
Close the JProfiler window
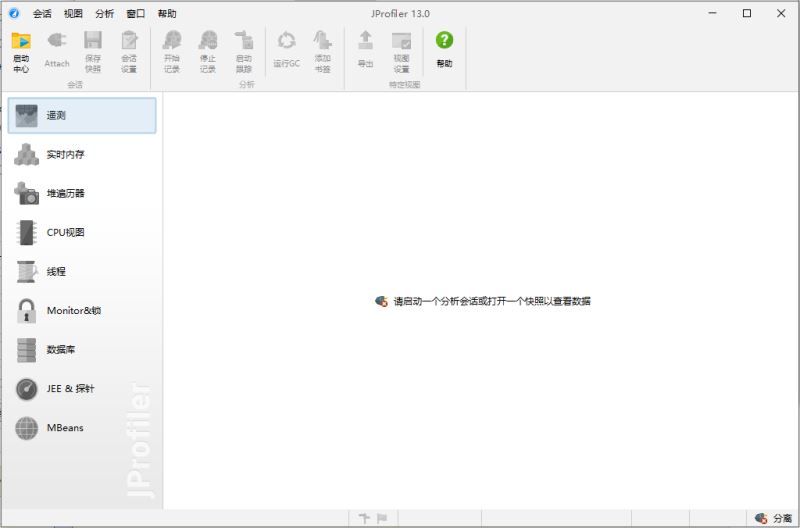tap(781, 13)
